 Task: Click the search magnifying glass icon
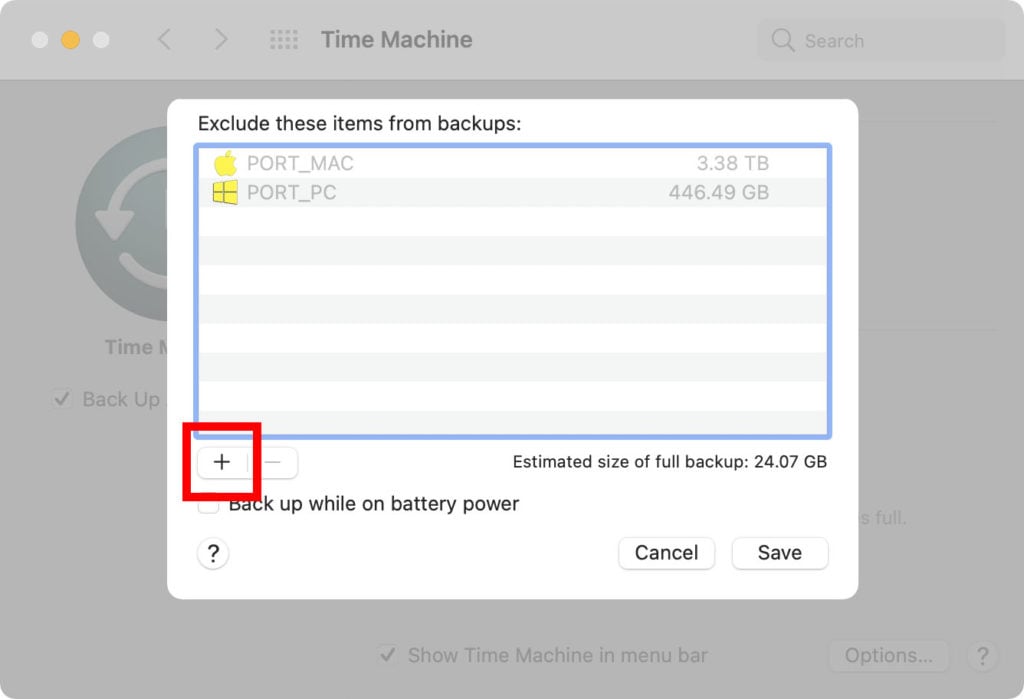782,40
